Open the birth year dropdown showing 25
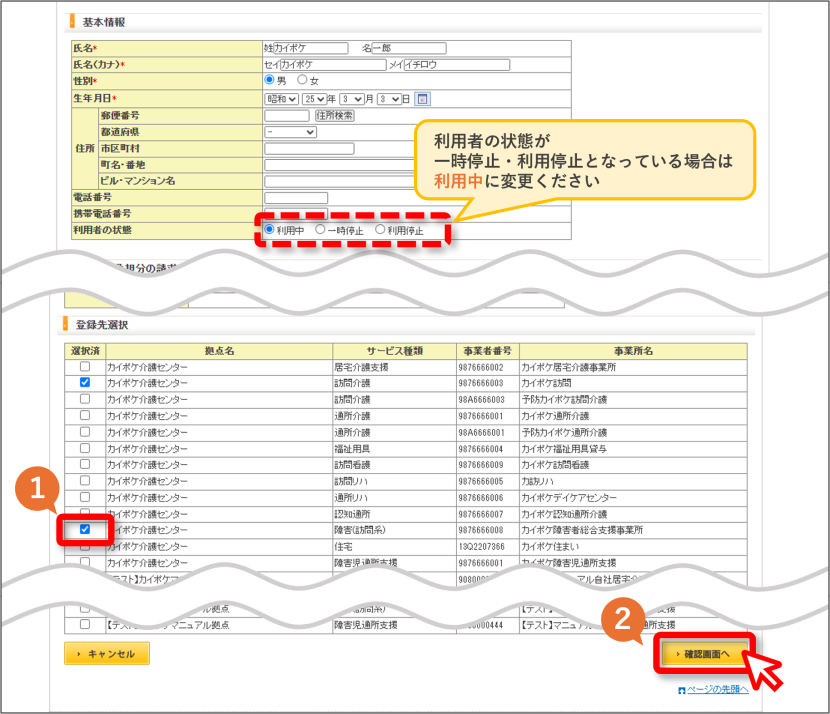830x714 pixels. [314, 99]
